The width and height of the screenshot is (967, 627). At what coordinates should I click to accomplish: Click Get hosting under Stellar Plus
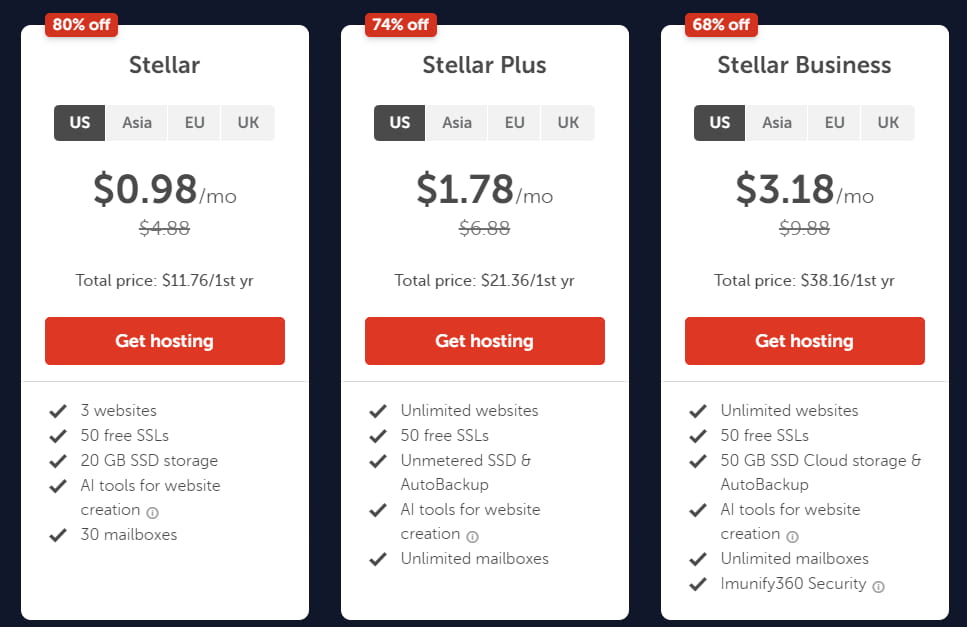coord(484,341)
